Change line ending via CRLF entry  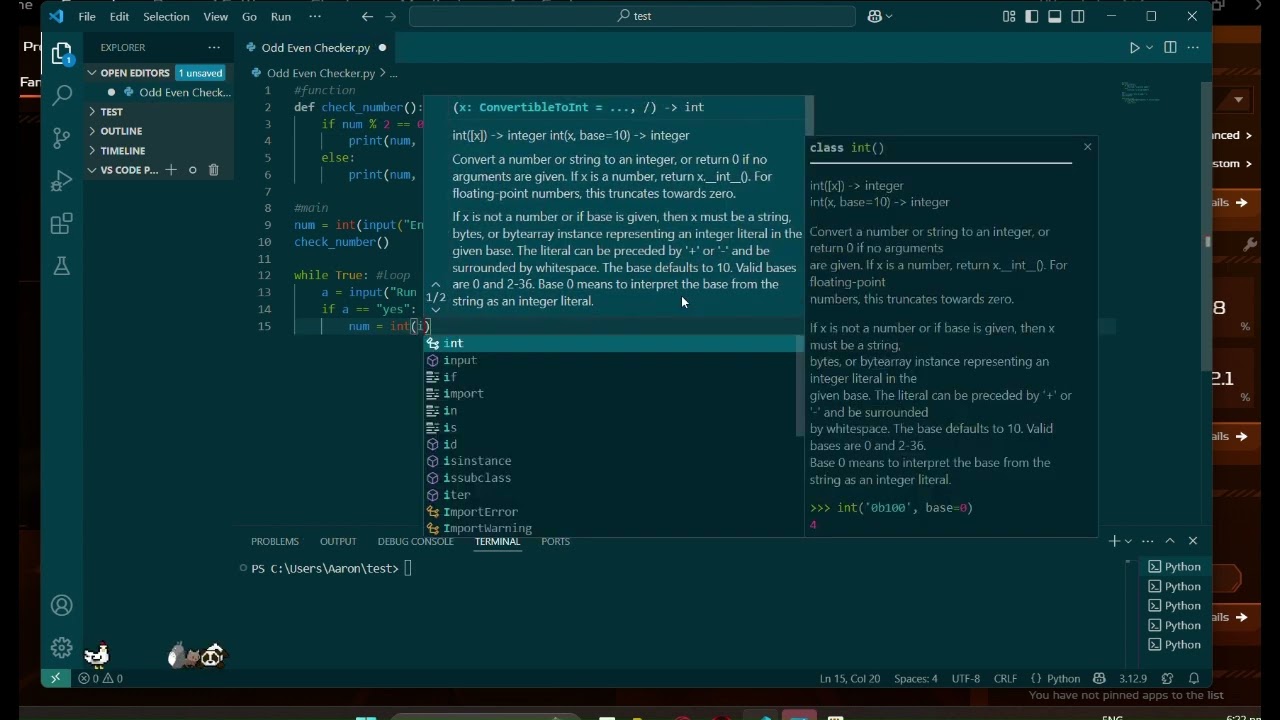point(1005,678)
